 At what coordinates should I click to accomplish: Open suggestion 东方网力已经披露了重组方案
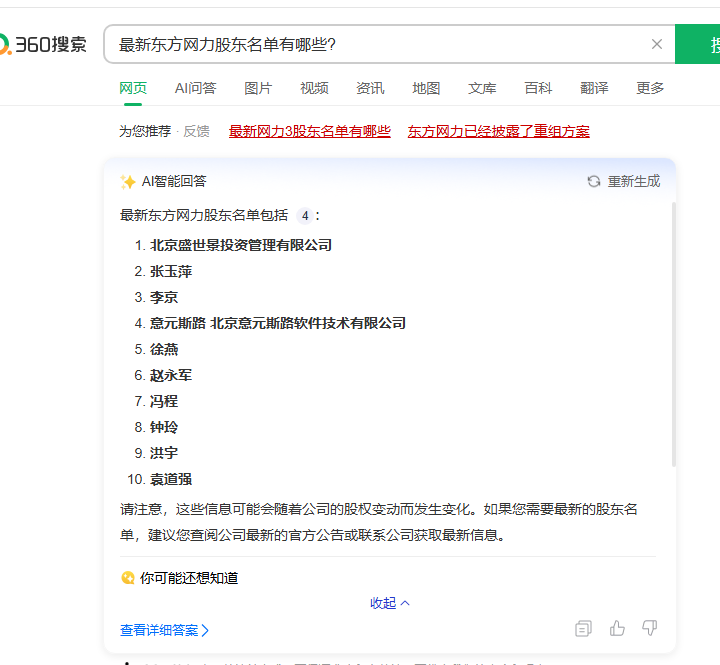coord(499,131)
